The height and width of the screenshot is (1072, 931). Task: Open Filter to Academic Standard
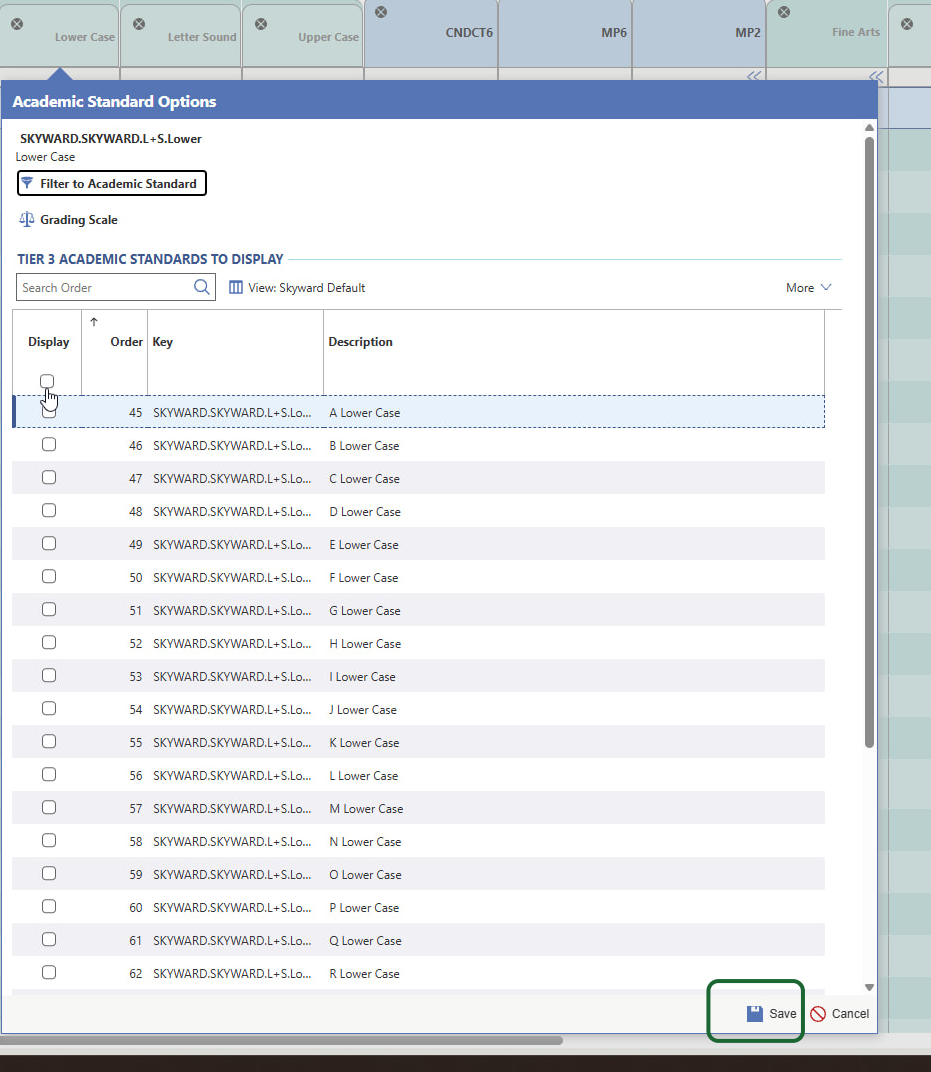pos(111,183)
